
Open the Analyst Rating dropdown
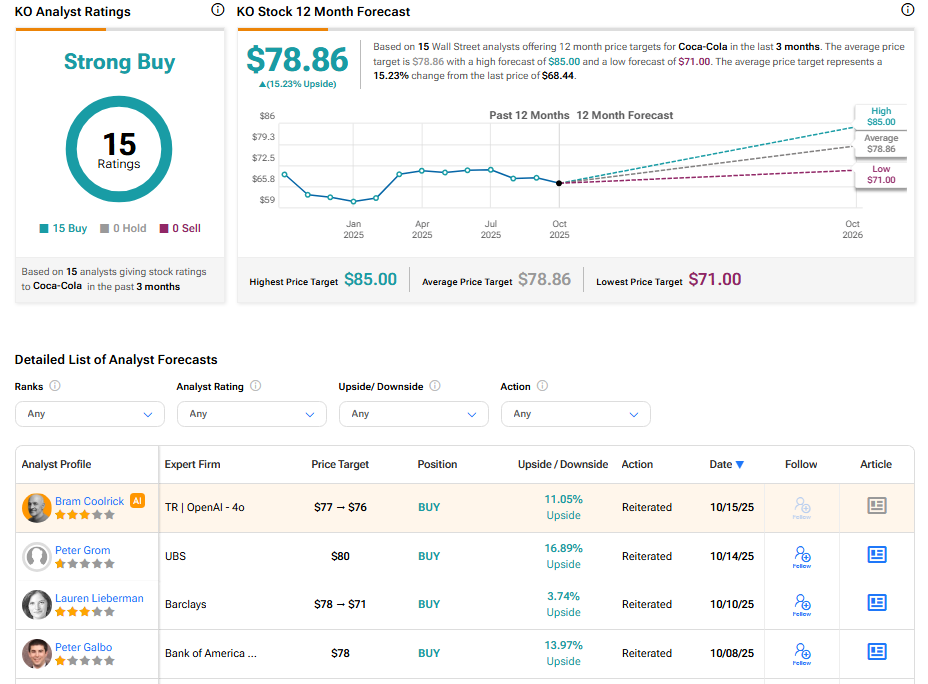coord(251,414)
